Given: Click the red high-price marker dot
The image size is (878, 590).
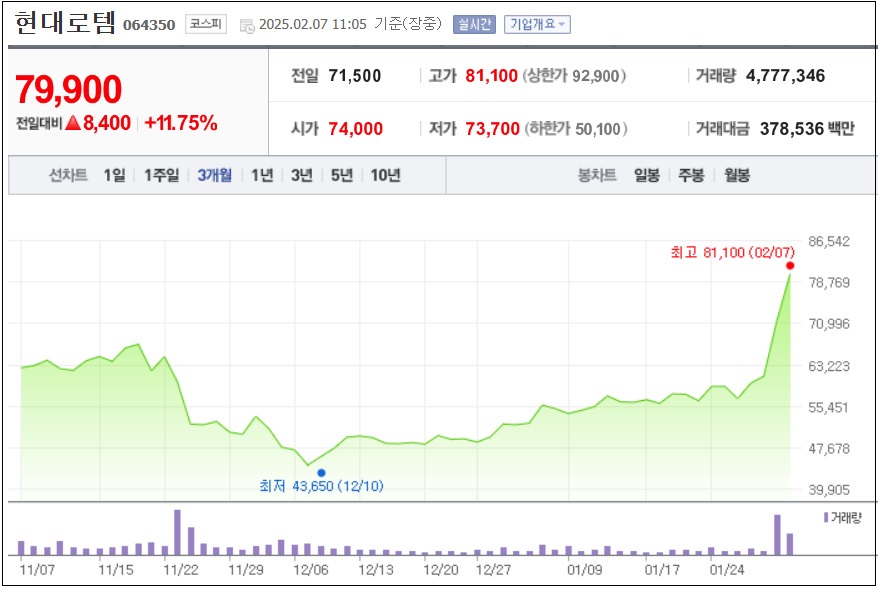Looking at the screenshot, I should tap(790, 265).
